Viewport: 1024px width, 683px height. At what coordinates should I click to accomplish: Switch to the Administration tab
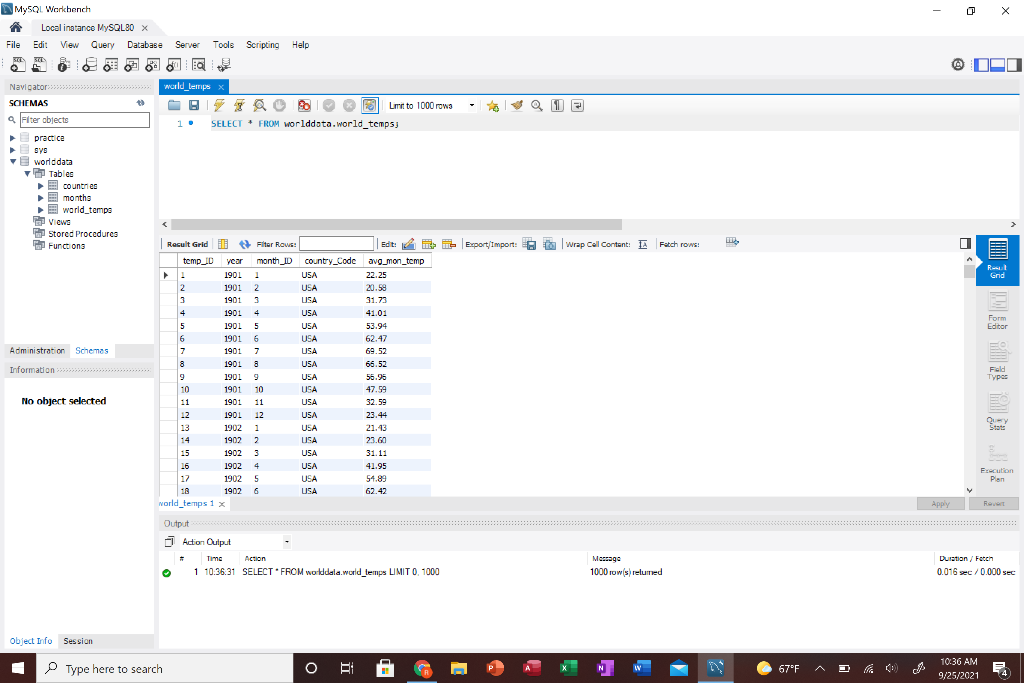click(x=37, y=350)
